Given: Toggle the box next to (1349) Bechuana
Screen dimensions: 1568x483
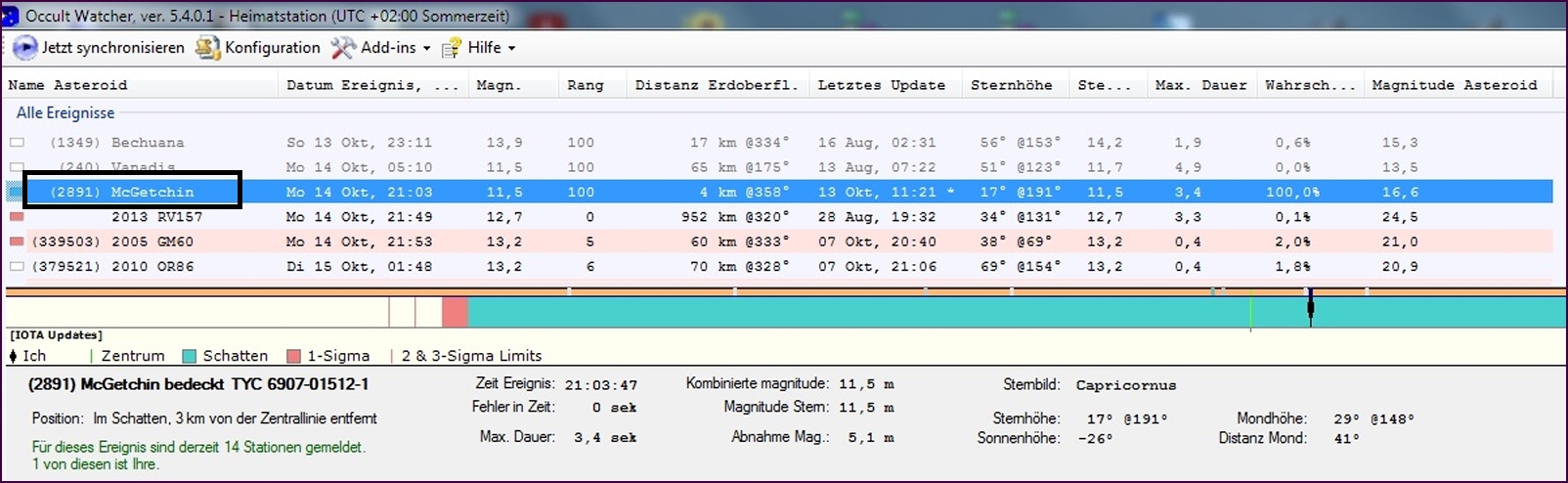Looking at the screenshot, I should [17, 143].
